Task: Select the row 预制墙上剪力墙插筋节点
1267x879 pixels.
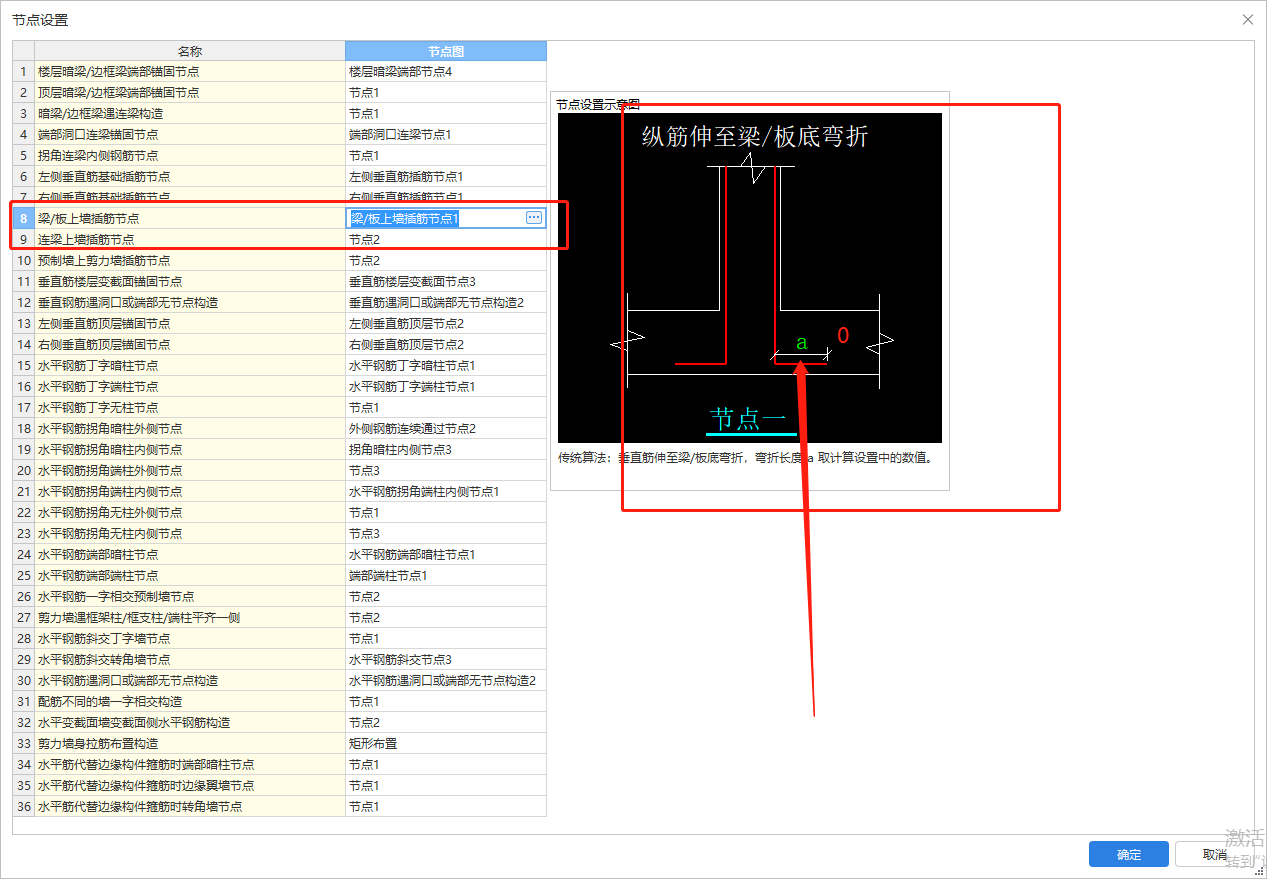Action: 280,260
